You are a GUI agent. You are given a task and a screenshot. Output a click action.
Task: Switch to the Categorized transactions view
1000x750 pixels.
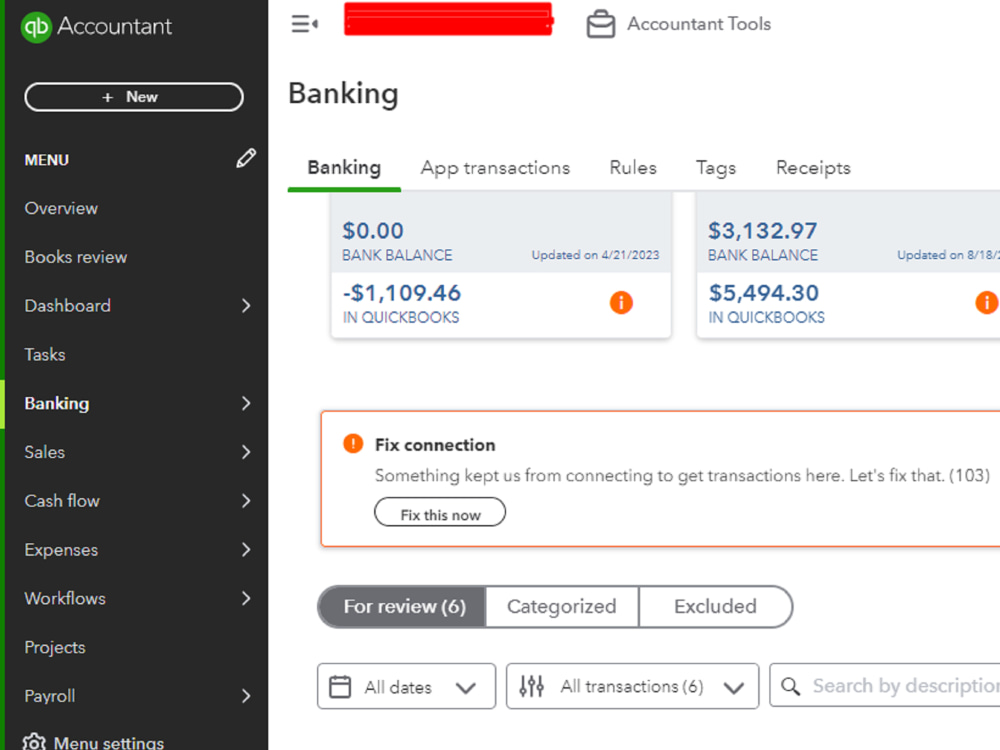pyautogui.click(x=561, y=607)
